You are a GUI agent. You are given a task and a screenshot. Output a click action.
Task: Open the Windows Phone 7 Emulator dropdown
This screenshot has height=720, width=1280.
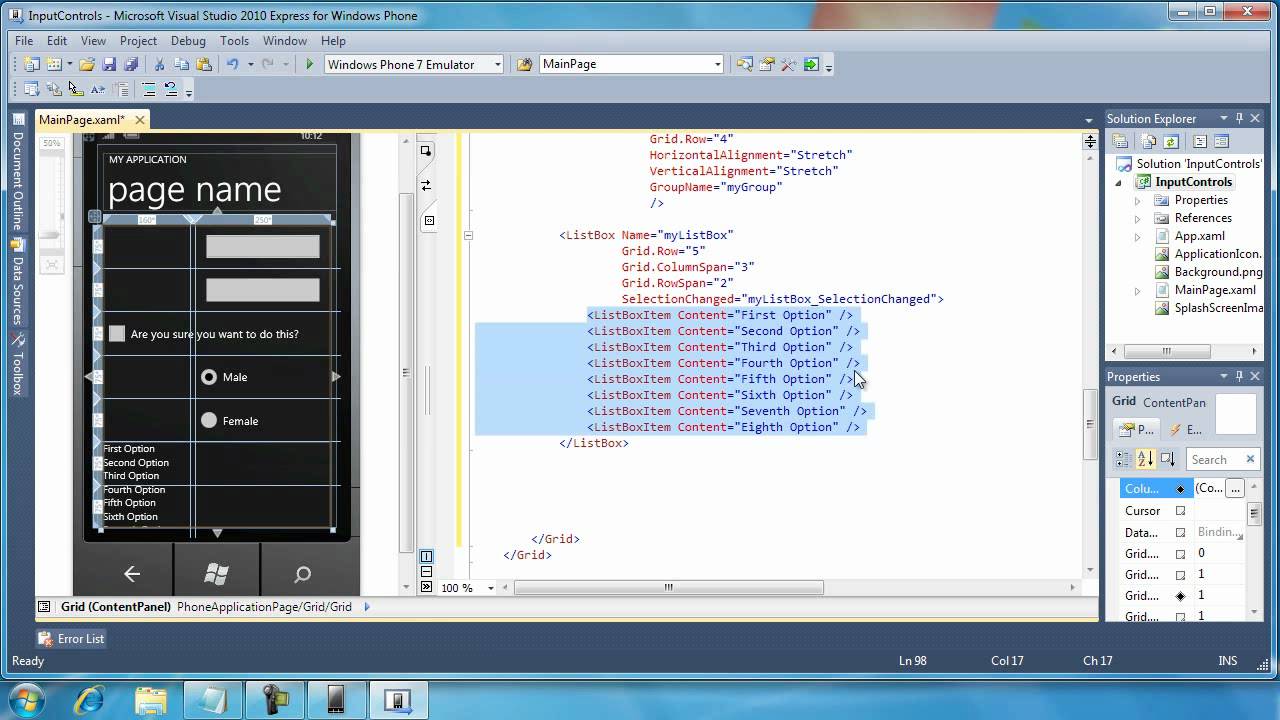tap(497, 64)
